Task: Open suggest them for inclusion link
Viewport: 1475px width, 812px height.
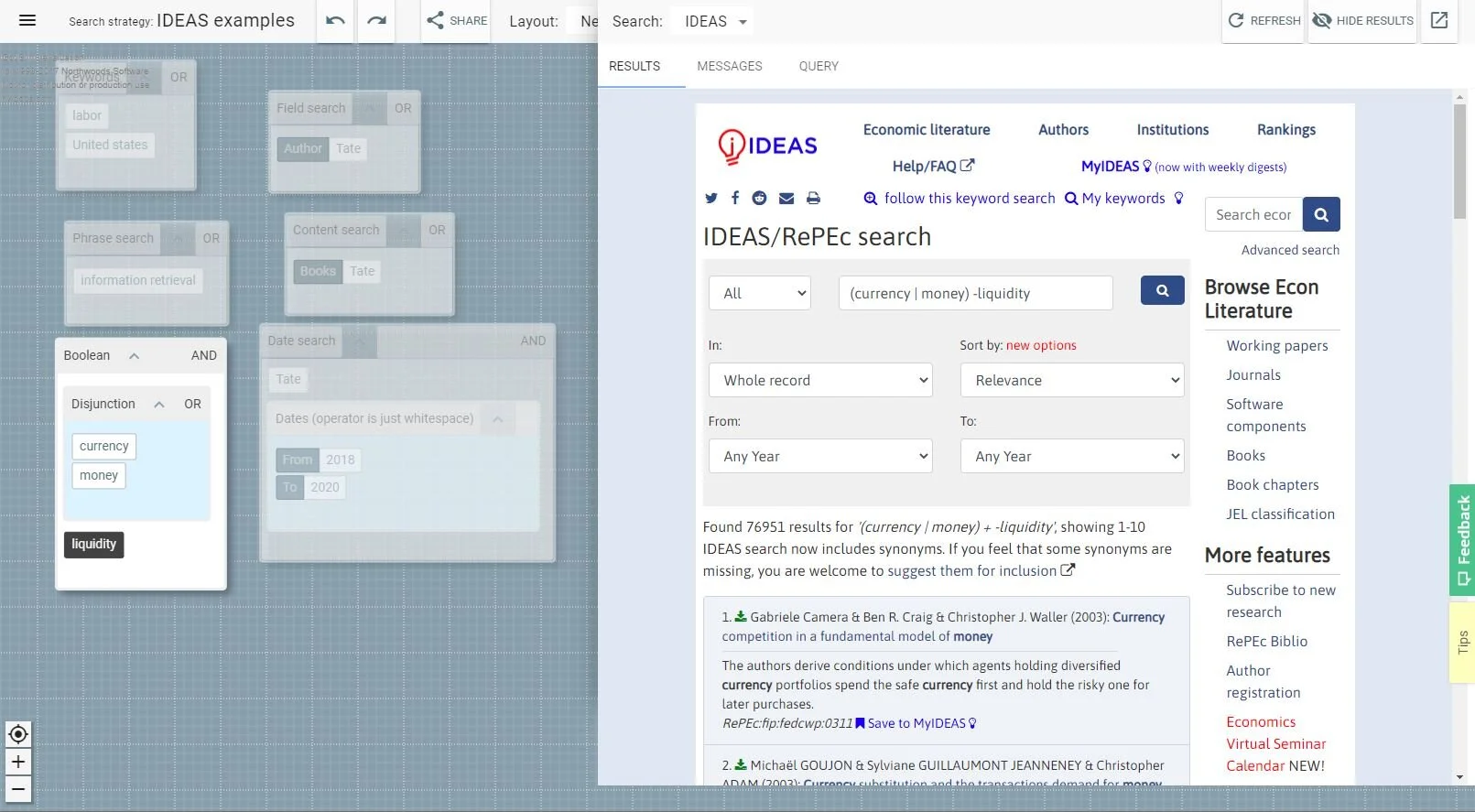Action: coord(982,570)
